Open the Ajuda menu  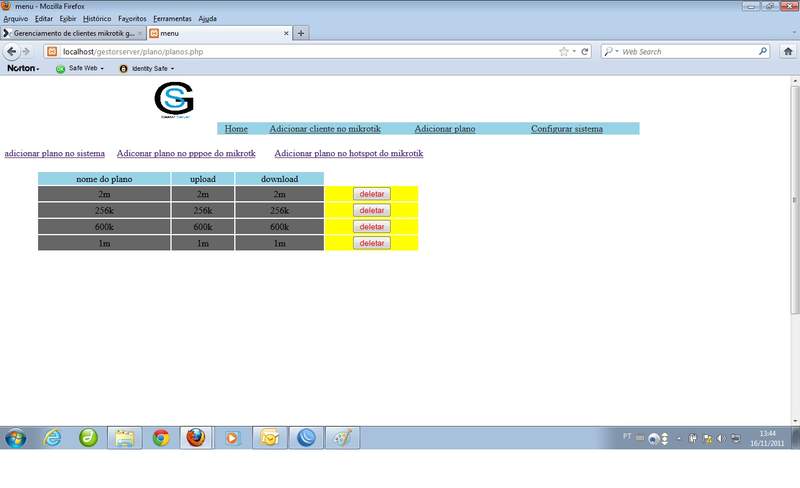point(208,19)
